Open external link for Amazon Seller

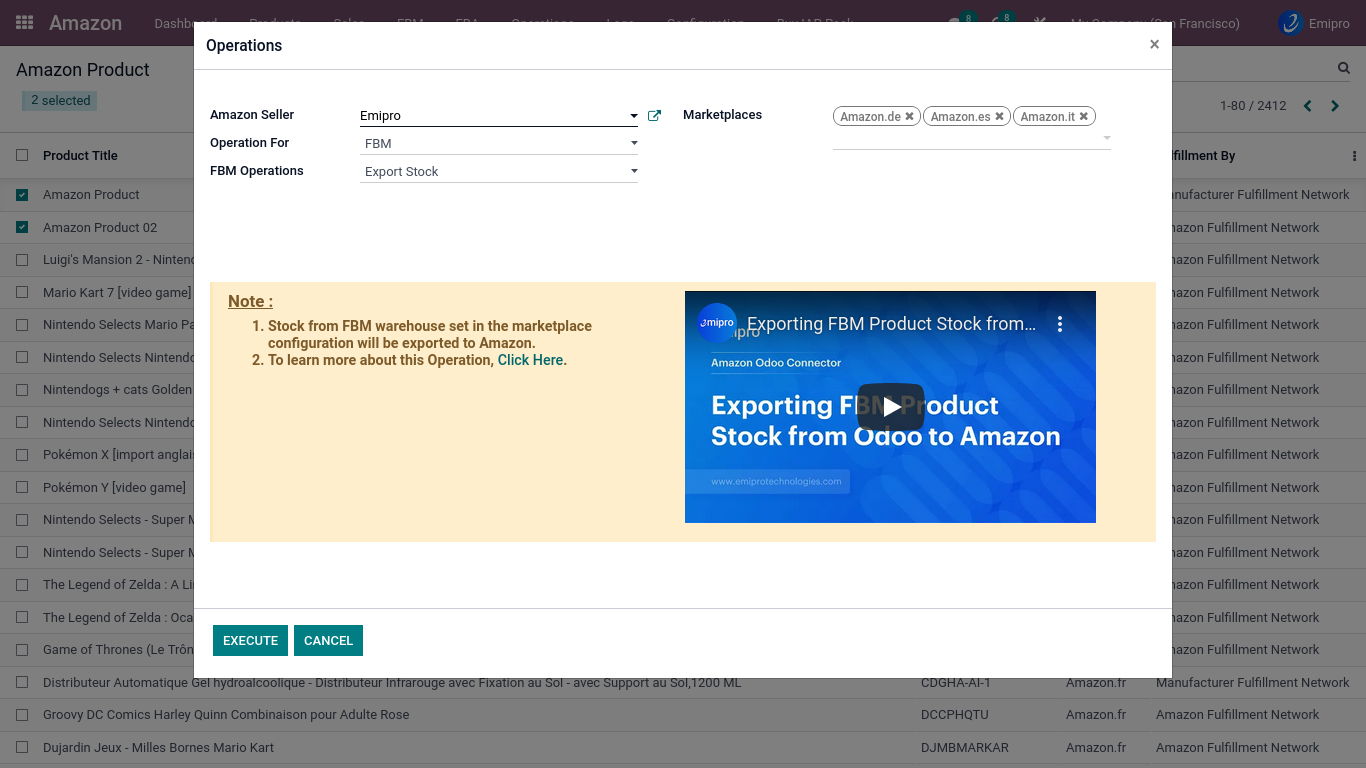click(x=654, y=116)
